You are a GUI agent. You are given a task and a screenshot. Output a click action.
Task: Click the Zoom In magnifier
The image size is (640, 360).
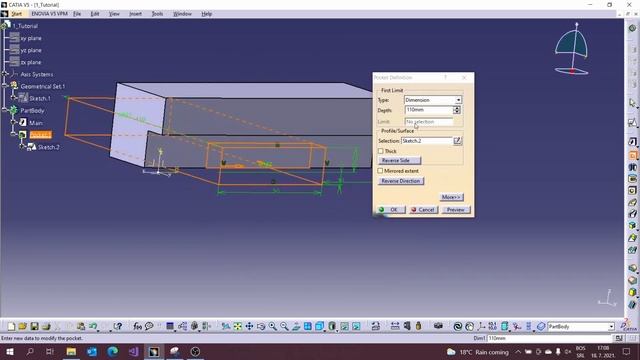(272, 326)
